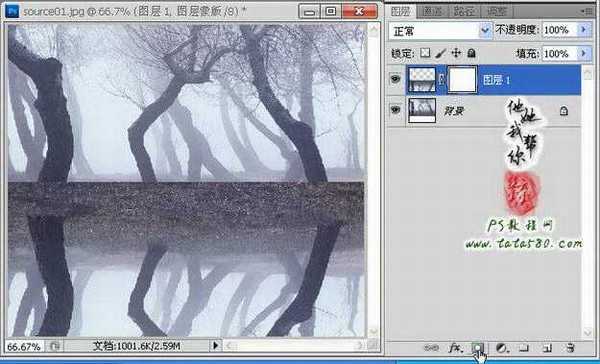Click the Create new group icon
The image size is (600, 364).
tap(524, 348)
